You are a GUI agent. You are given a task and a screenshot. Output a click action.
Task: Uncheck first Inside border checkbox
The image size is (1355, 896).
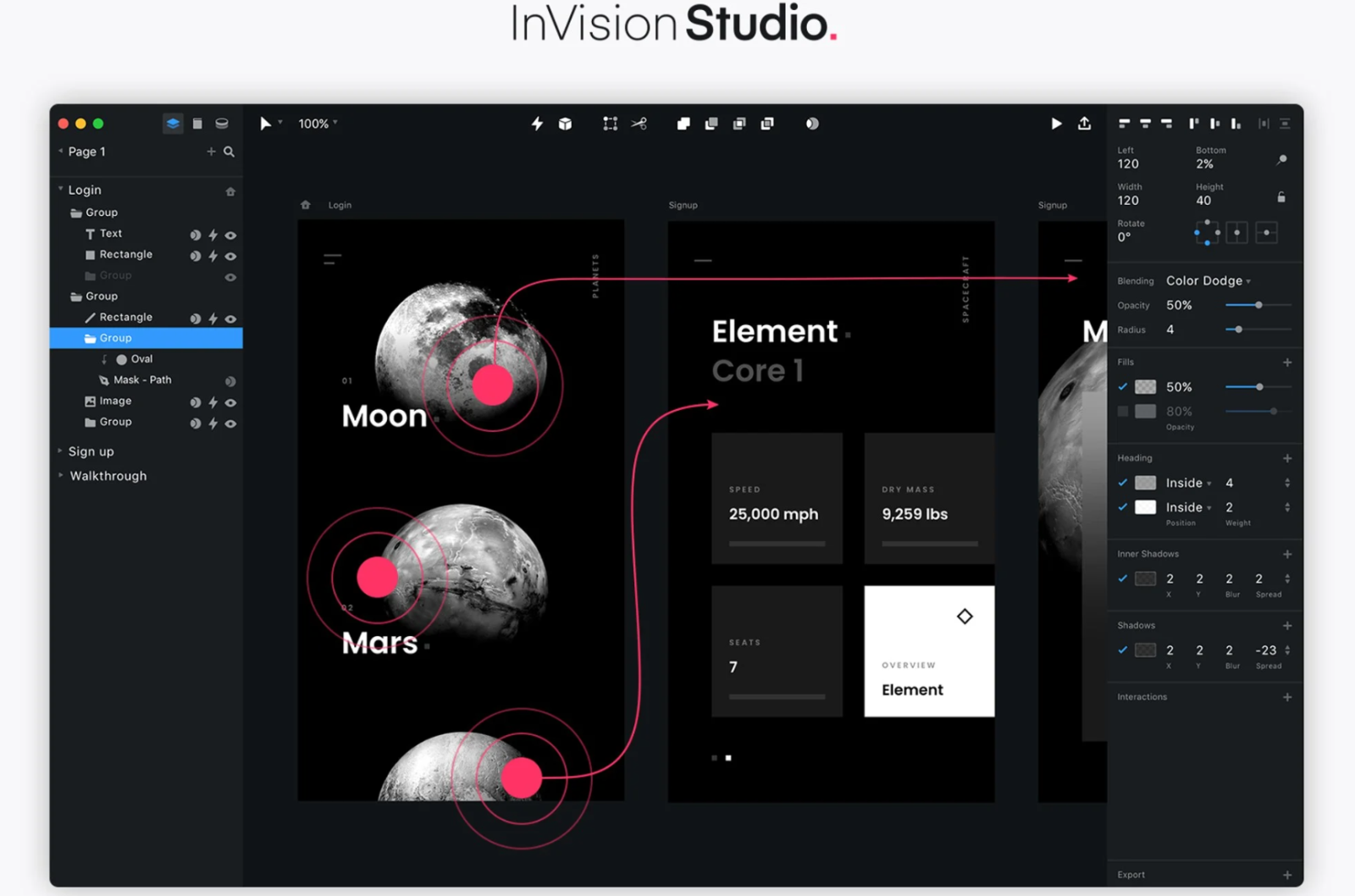tap(1123, 483)
